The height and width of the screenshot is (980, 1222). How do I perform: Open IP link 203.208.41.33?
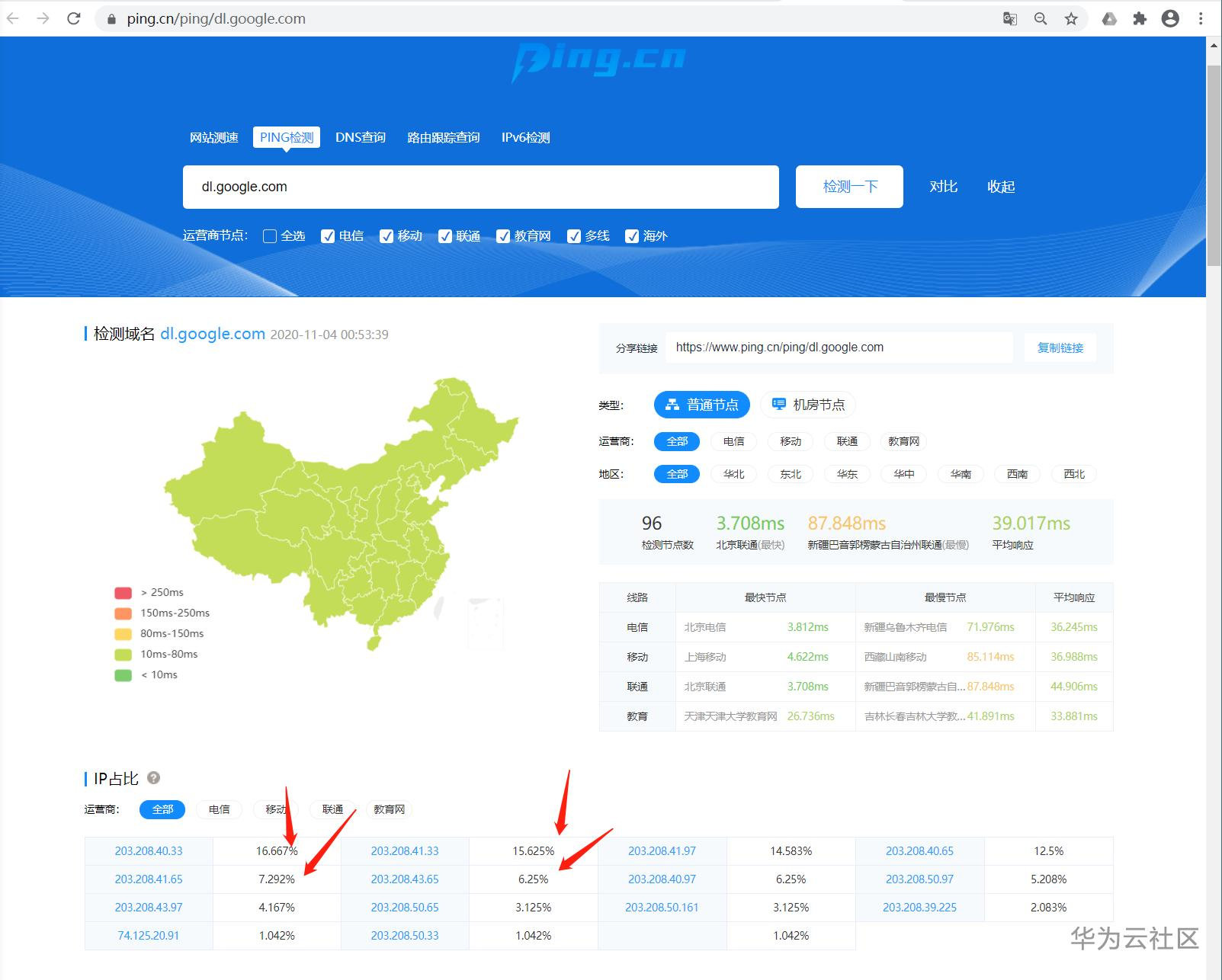click(x=405, y=851)
